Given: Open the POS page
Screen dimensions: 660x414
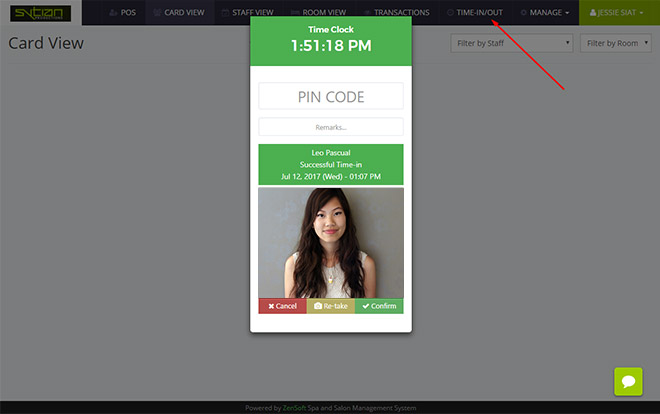Looking at the screenshot, I should (122, 13).
